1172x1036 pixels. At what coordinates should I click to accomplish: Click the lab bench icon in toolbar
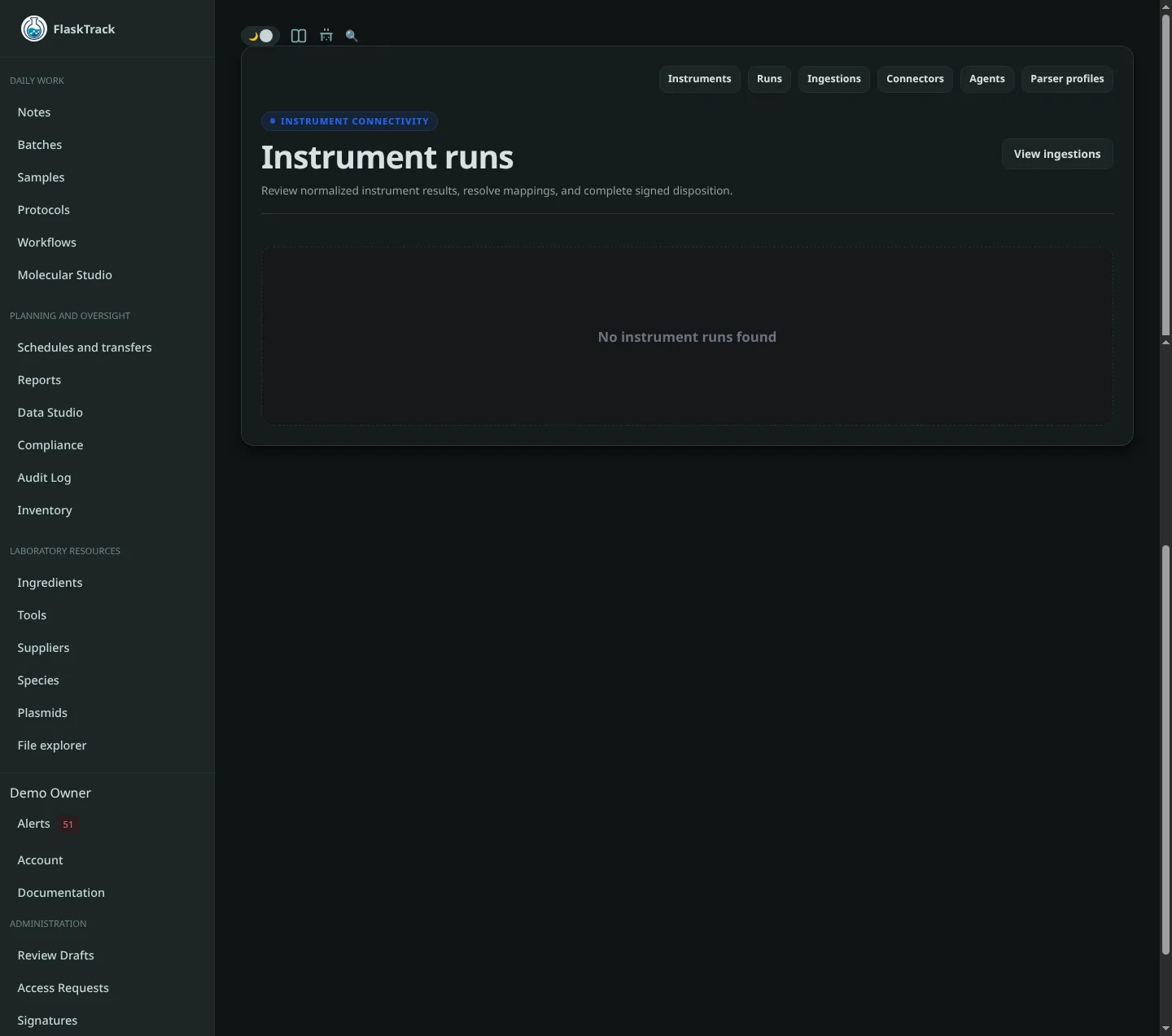(x=326, y=36)
